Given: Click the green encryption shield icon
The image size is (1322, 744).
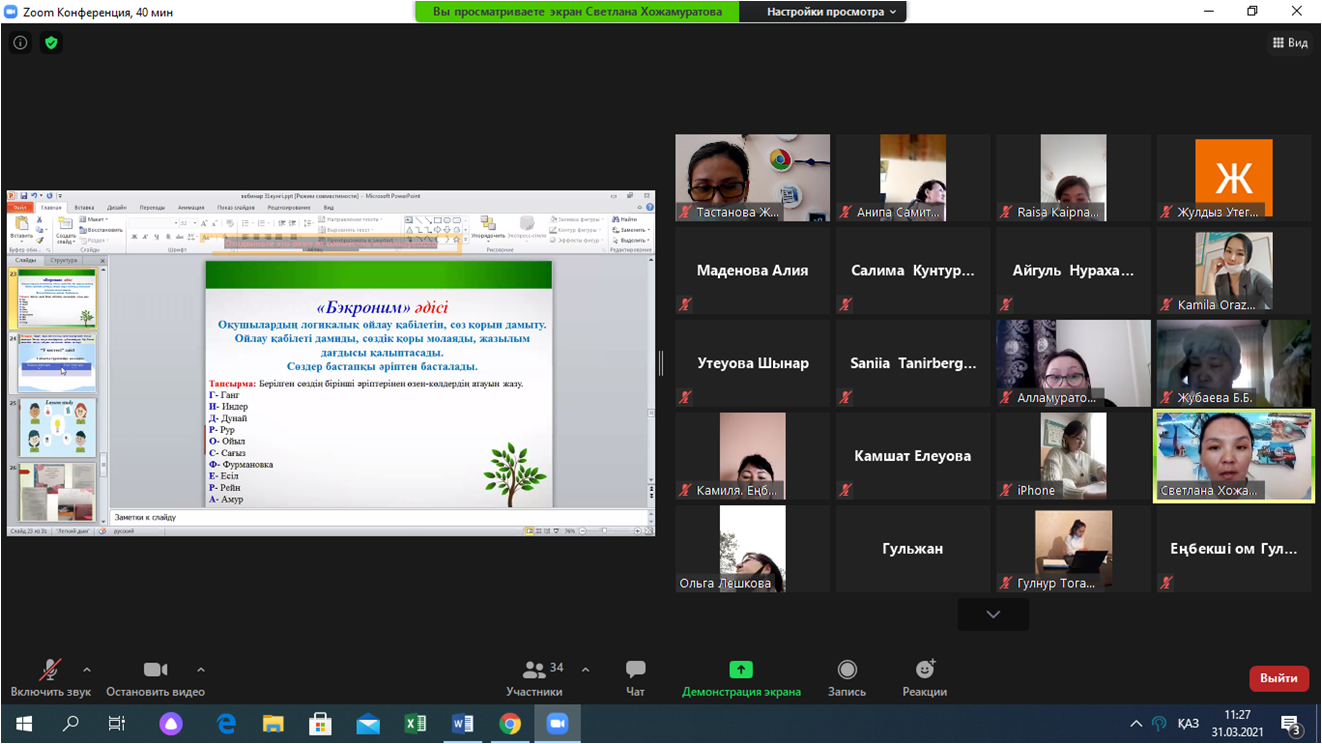Looking at the screenshot, I should coord(51,43).
